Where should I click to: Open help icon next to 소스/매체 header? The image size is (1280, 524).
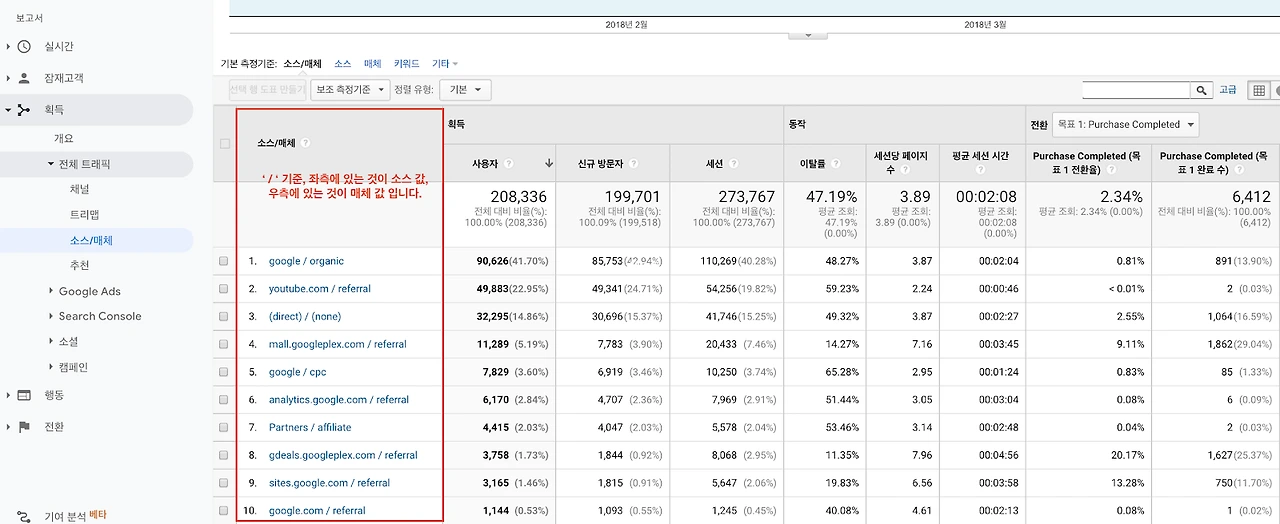point(306,143)
